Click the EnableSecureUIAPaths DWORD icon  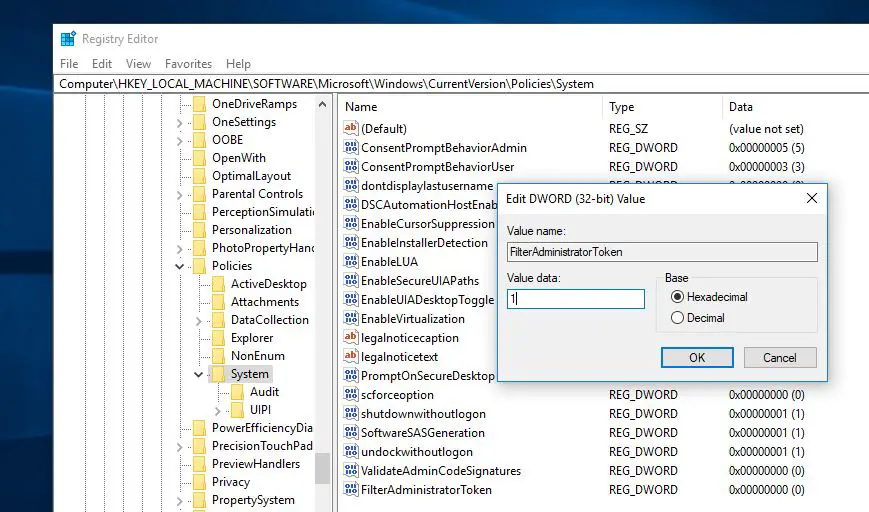pos(350,280)
